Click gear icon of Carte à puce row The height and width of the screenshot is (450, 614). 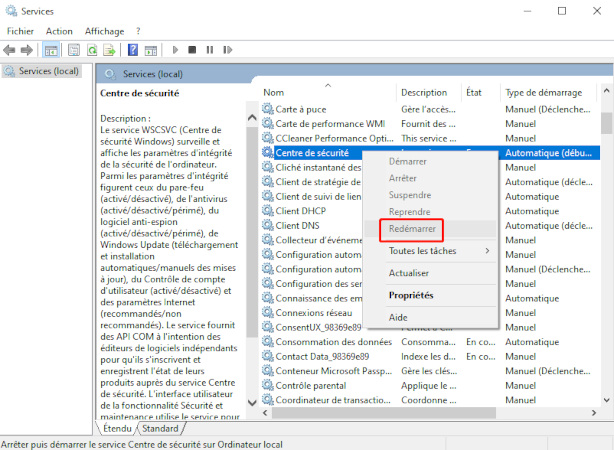point(268,109)
